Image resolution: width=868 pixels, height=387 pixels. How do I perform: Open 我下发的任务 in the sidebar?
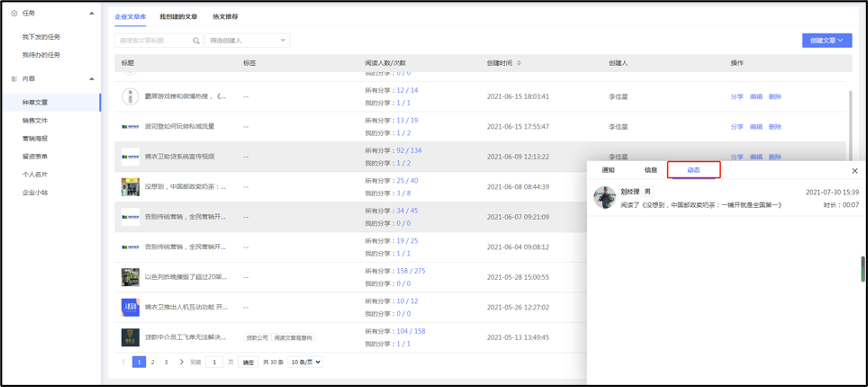coord(41,37)
